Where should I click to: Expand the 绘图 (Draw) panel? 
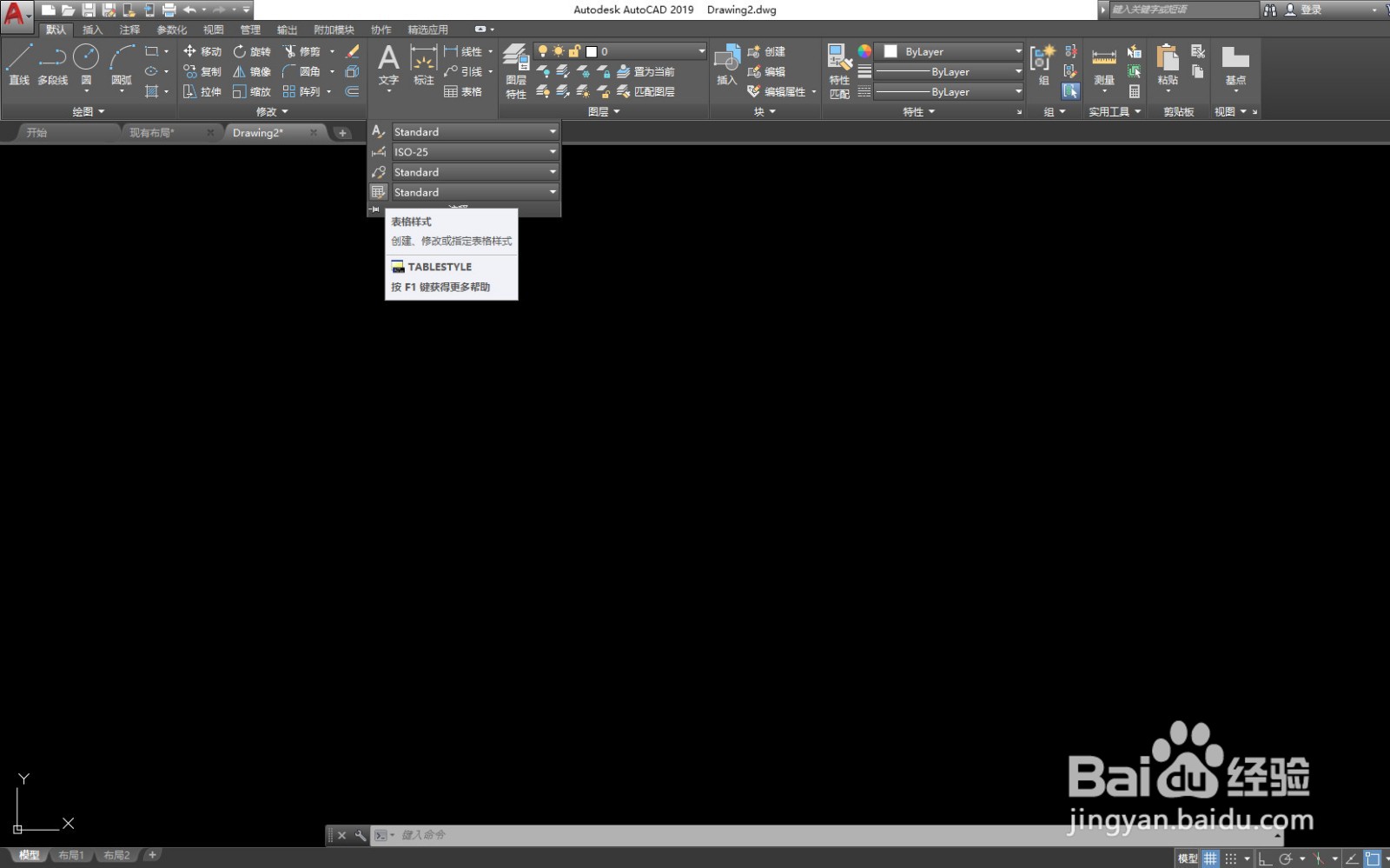[89, 111]
